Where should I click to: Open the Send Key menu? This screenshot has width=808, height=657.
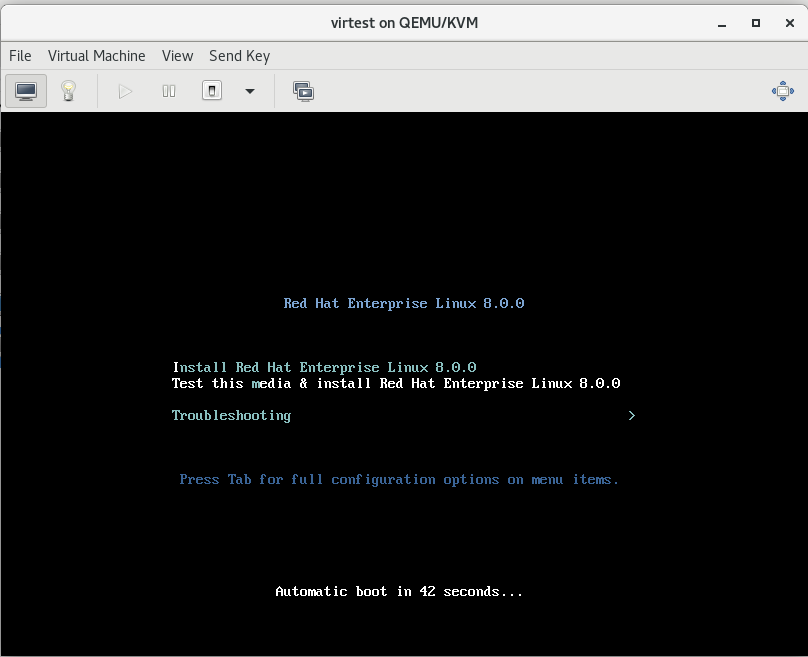pyautogui.click(x=239, y=56)
